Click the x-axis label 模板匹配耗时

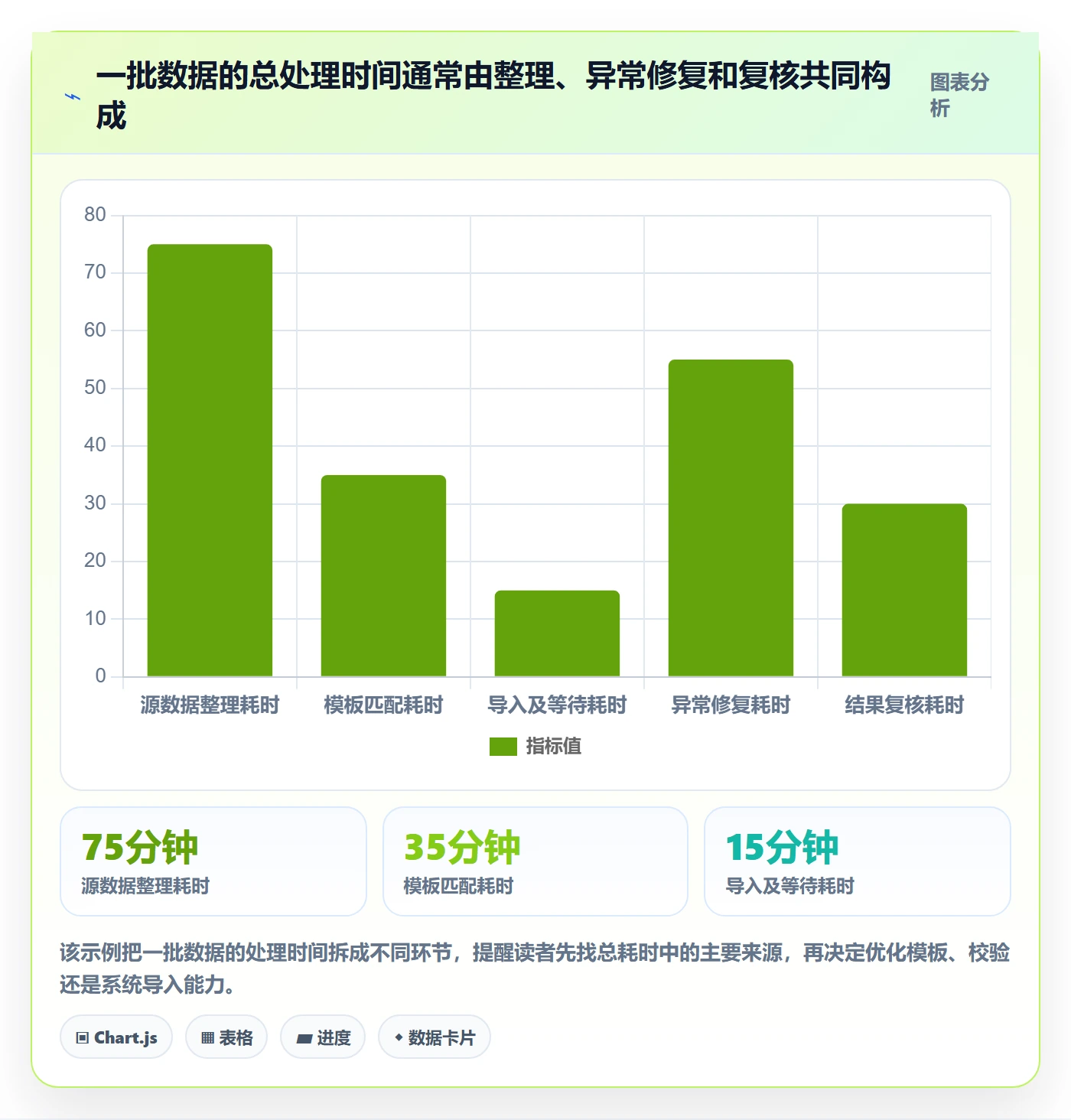[383, 705]
